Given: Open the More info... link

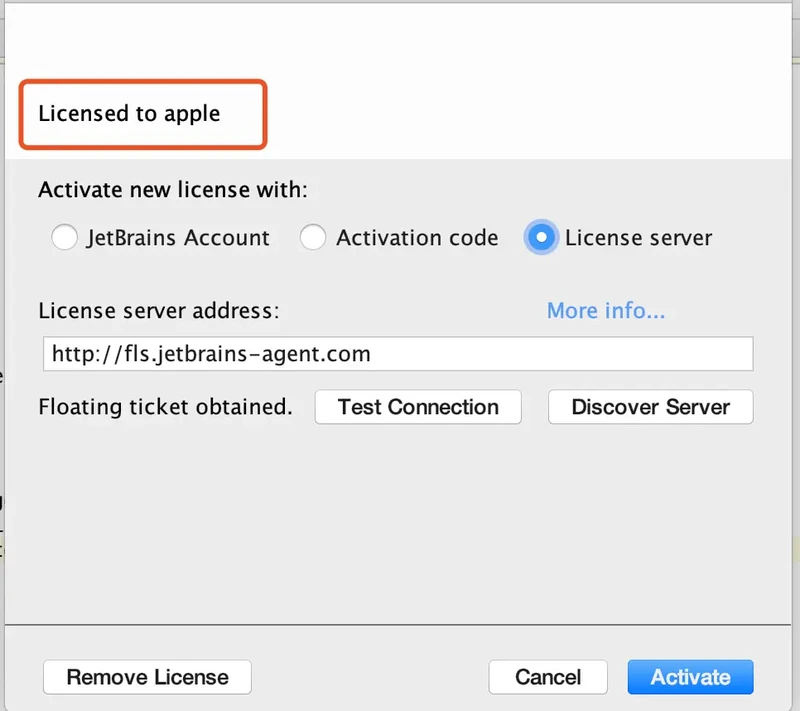Looking at the screenshot, I should (x=605, y=311).
